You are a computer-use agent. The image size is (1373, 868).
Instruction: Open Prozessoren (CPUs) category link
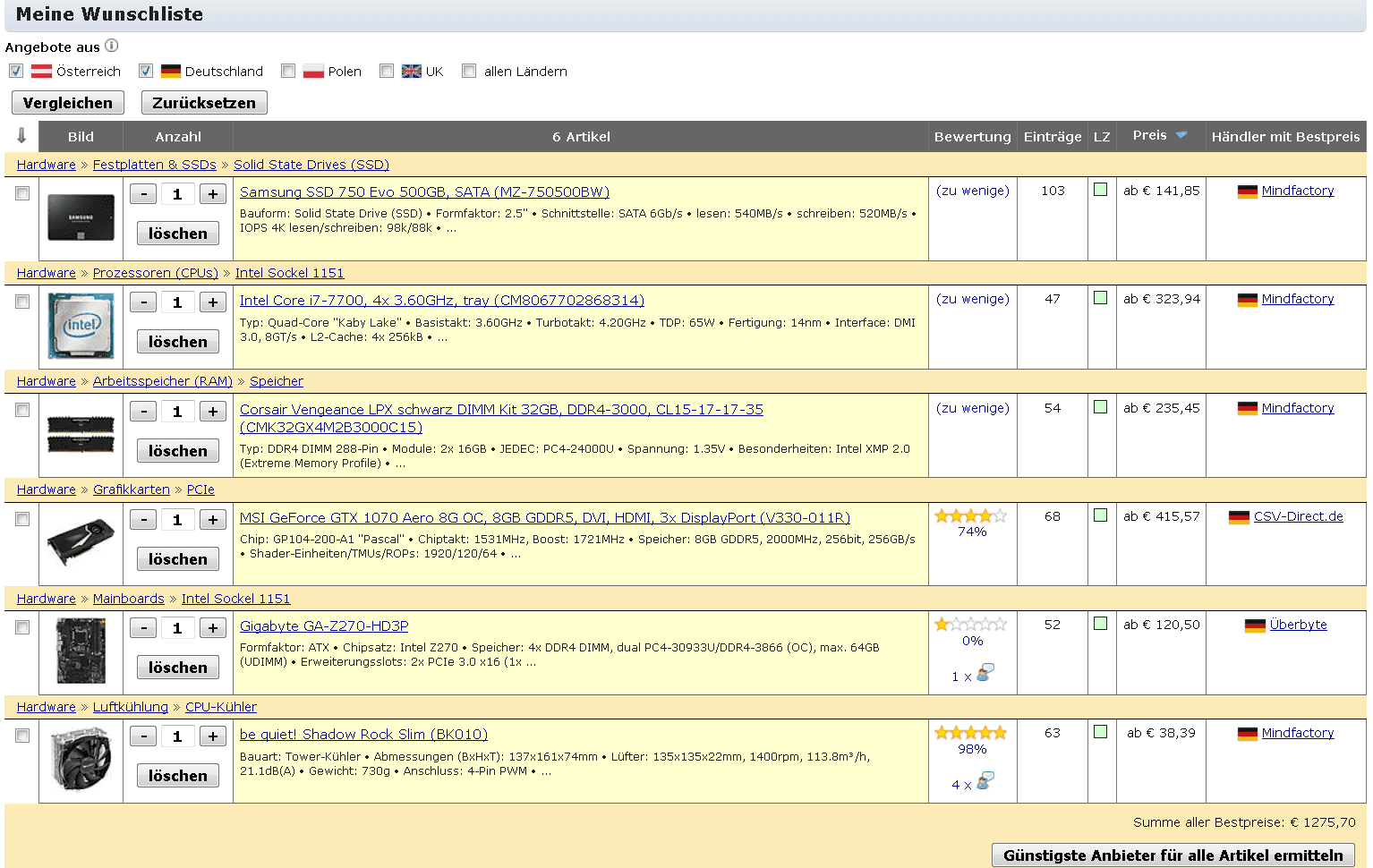(156, 273)
